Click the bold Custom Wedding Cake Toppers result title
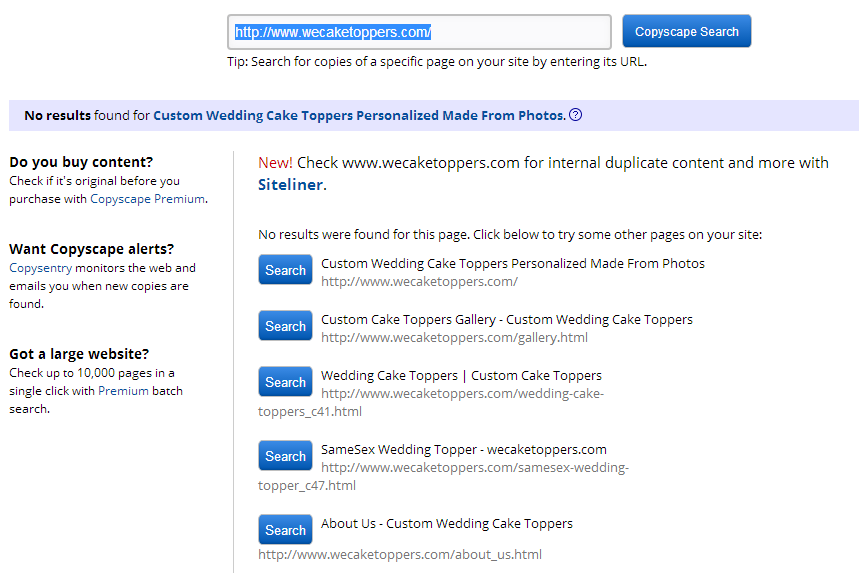859x585 pixels. [x=358, y=116]
